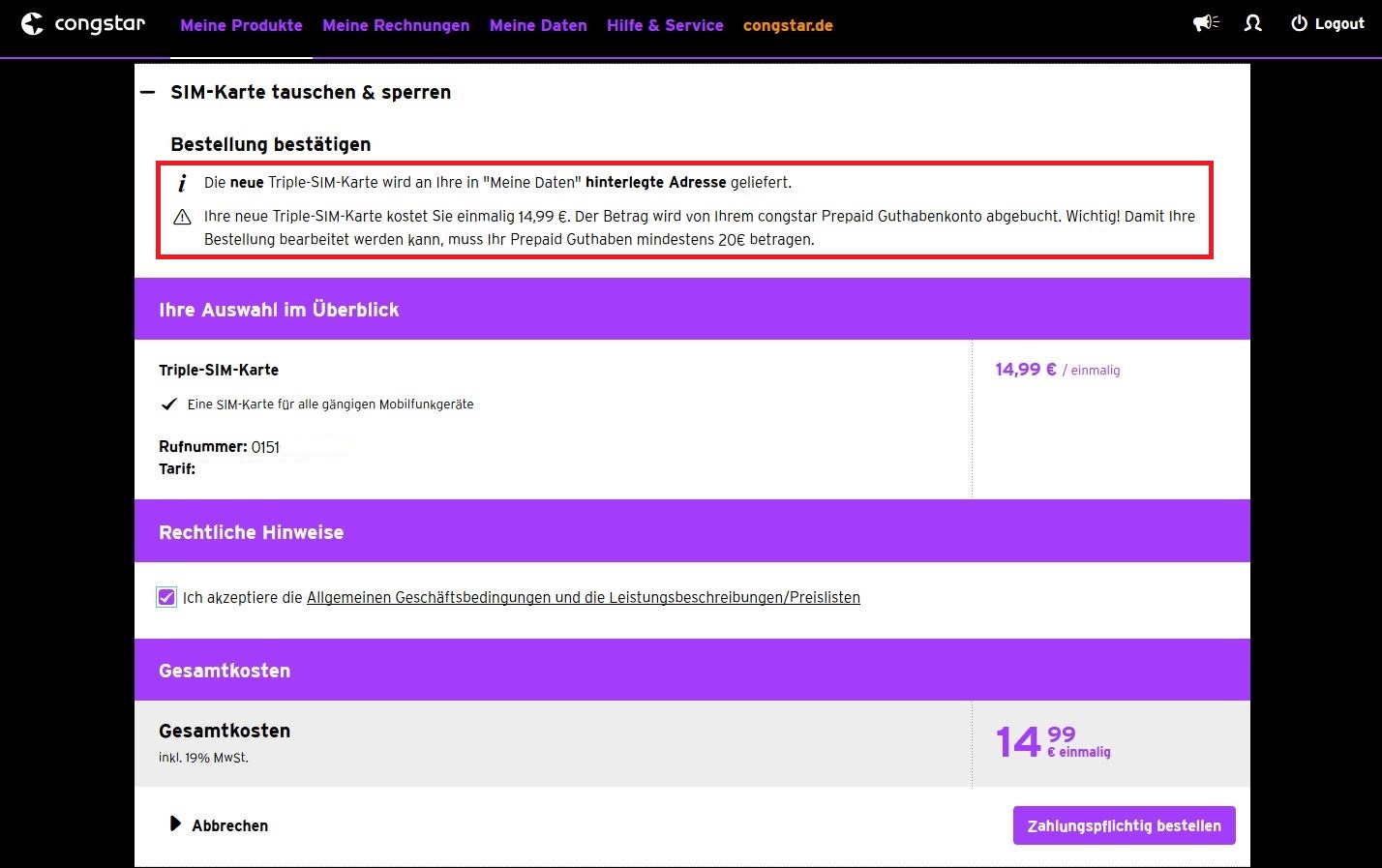Click the purple Gesamtkosten header bar
The image size is (1382, 868).
coord(692,670)
